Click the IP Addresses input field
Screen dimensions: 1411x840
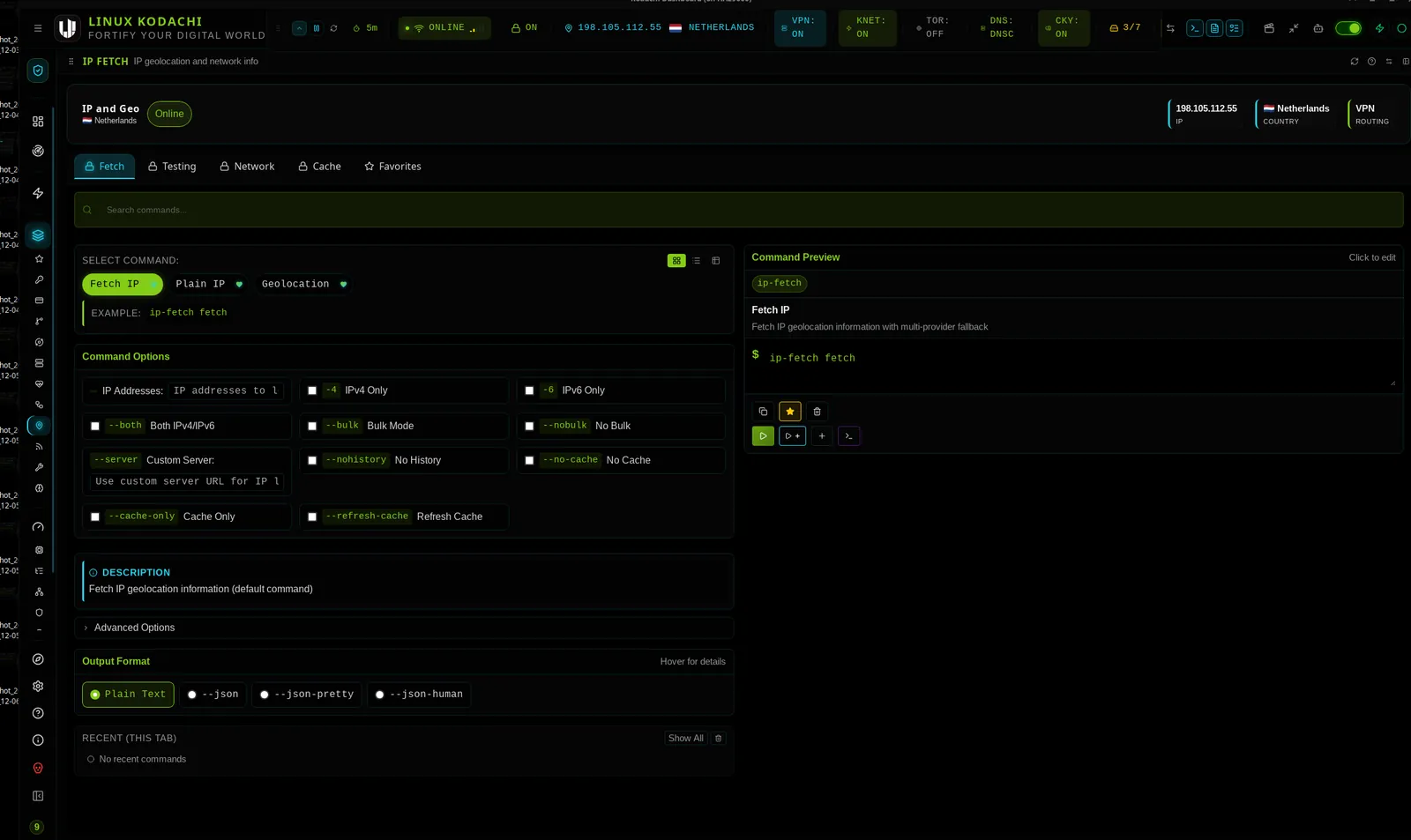(226, 391)
